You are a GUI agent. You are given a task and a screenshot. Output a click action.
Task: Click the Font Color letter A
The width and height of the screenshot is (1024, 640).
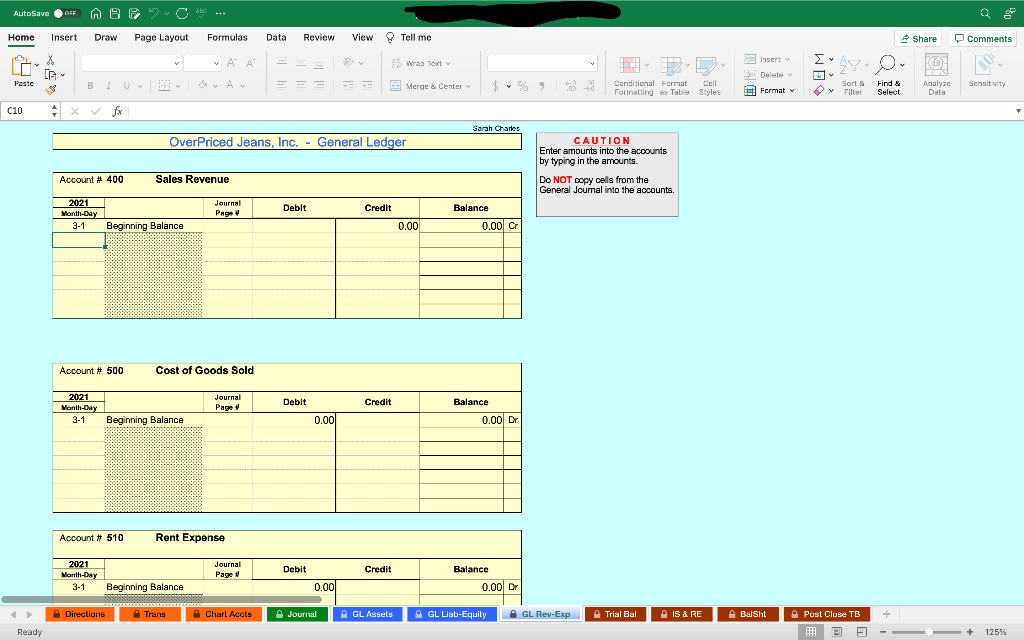(x=230, y=85)
